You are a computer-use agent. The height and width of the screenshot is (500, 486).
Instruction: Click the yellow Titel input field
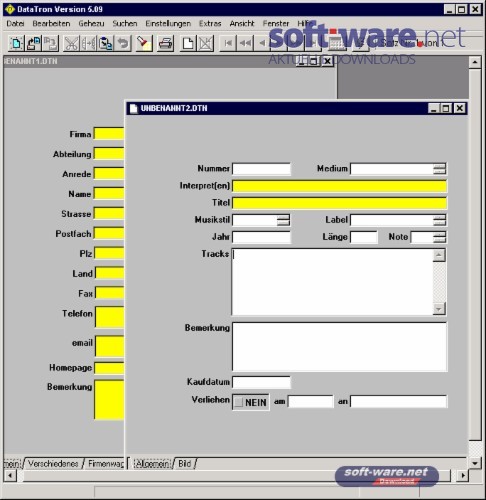[339, 203]
